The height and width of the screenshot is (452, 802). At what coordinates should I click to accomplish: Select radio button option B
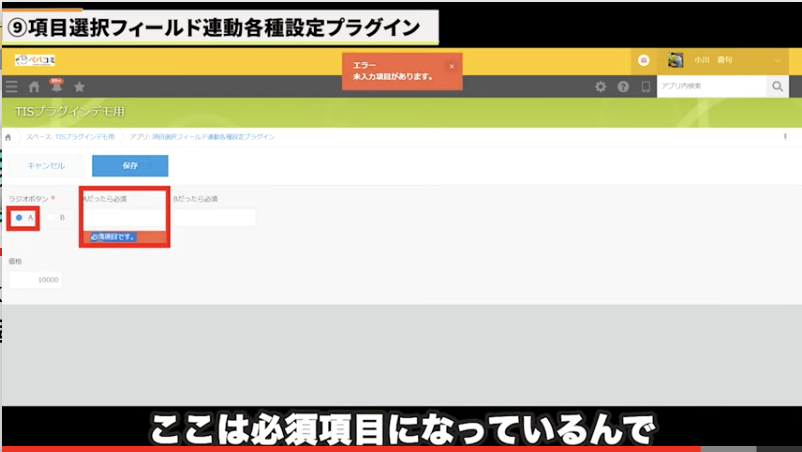coord(52,217)
